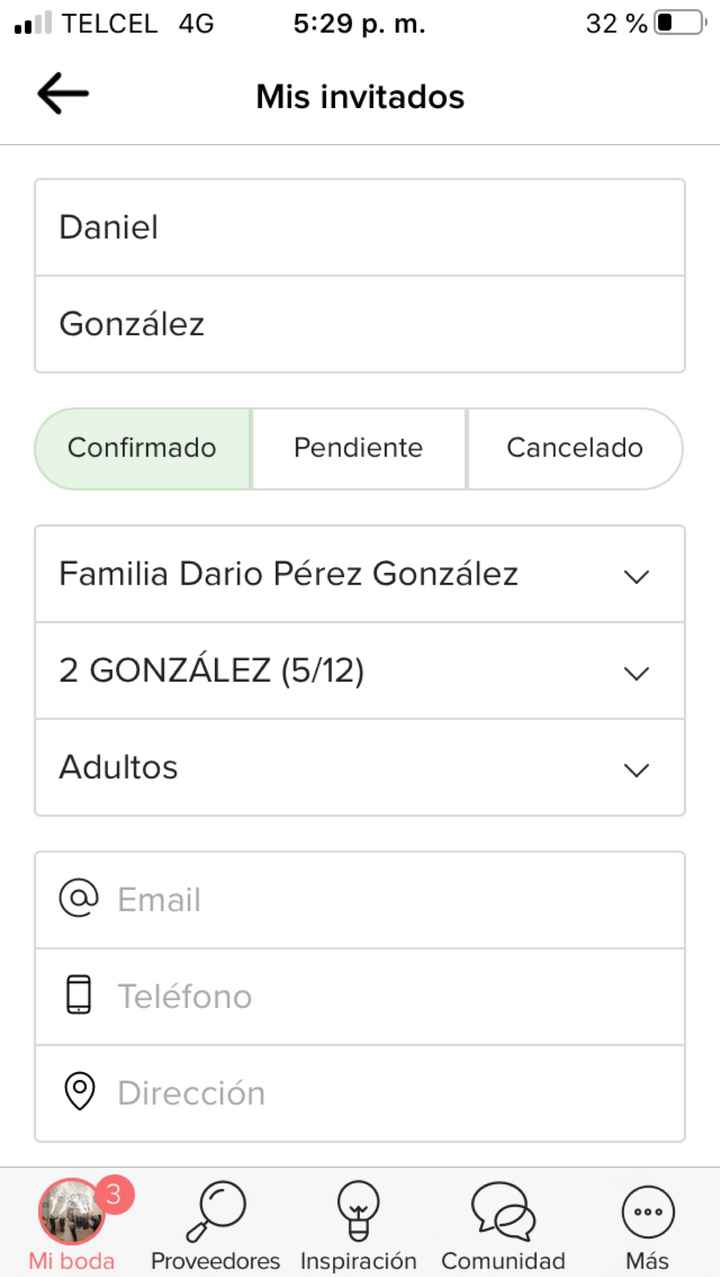This screenshot has width=720, height=1277.
Task: Mark the guest as Cancelado
Action: (x=576, y=448)
